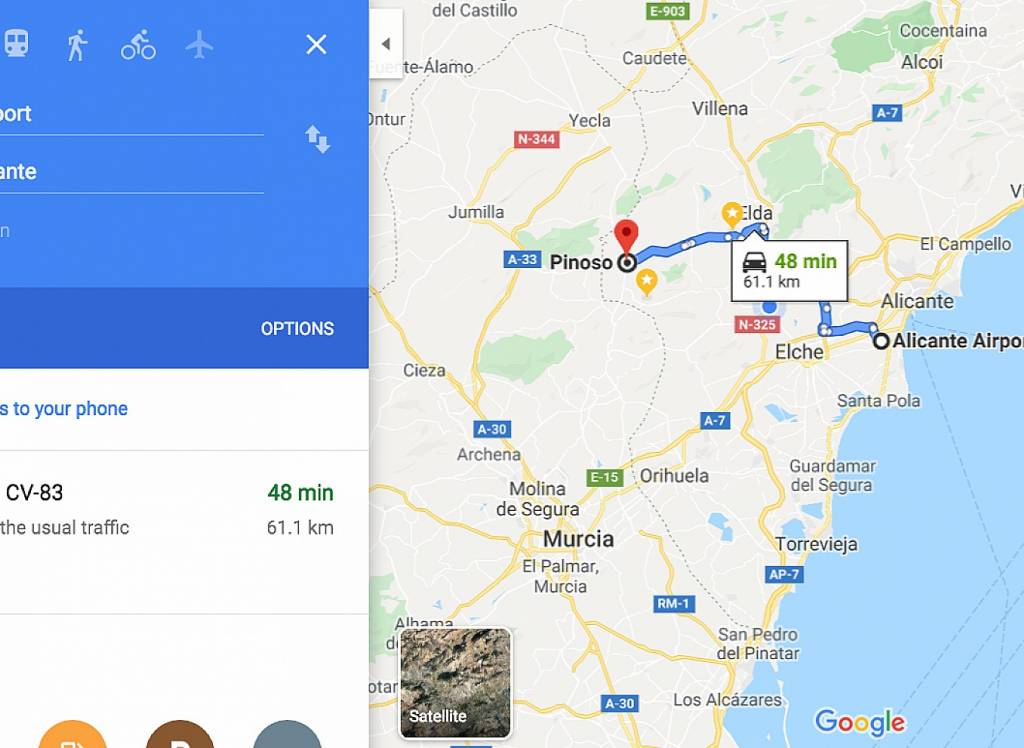Select the transit travel mode icon
The image size is (1024, 748).
[x=16, y=44]
